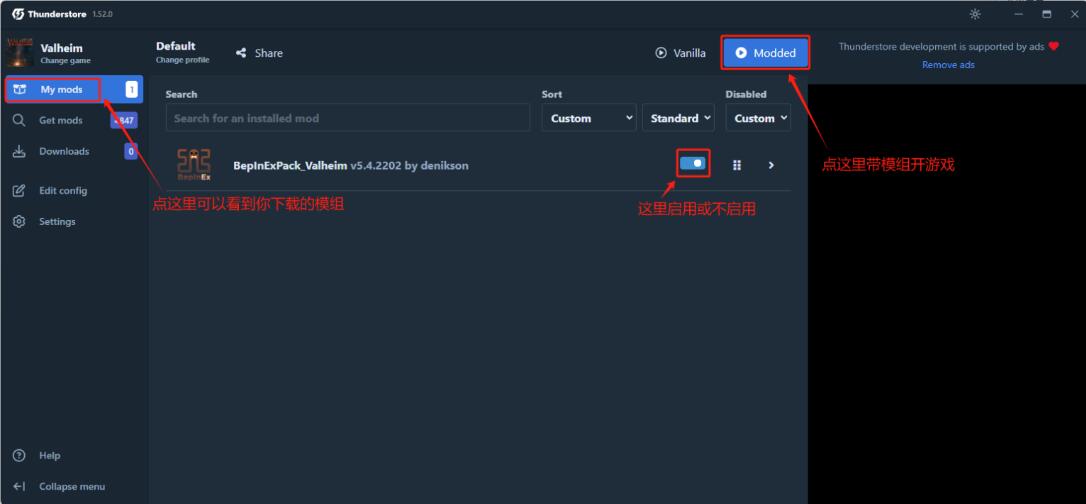Click the Thunderstore logo in title bar

(18, 14)
